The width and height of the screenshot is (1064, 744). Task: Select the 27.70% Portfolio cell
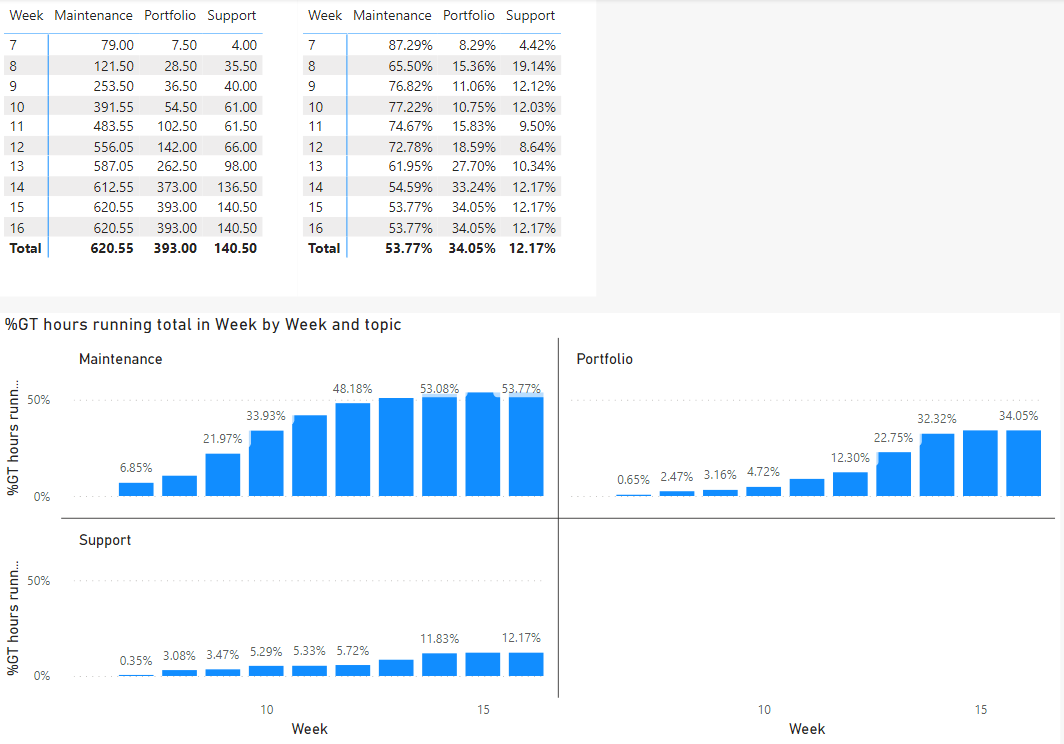474,166
